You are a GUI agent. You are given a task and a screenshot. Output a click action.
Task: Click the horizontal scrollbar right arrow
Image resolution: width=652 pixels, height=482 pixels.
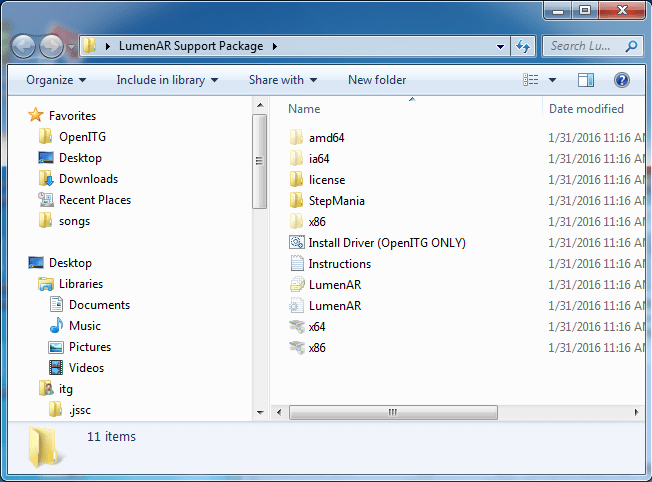(x=637, y=412)
